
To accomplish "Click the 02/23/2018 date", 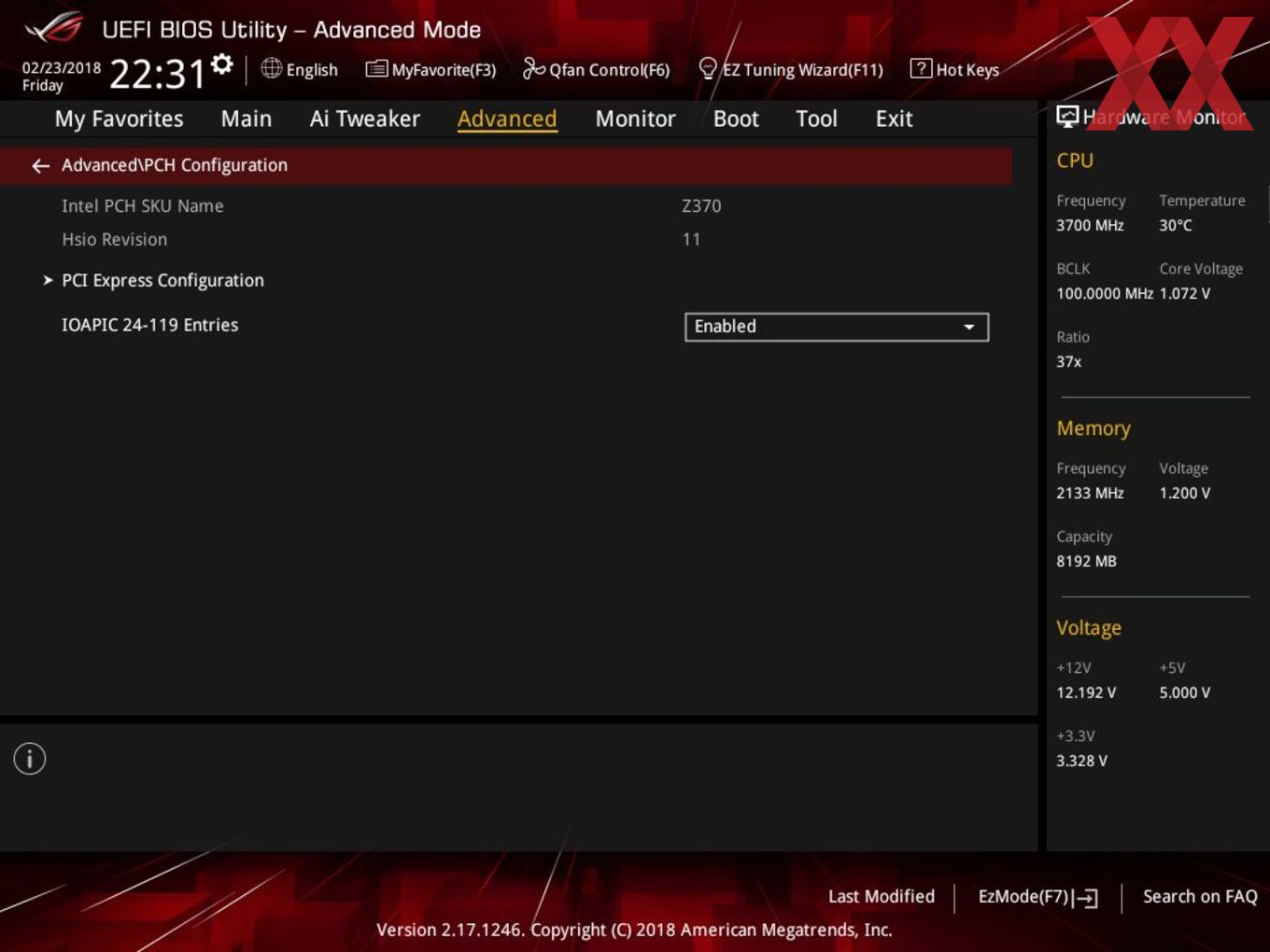I will (x=62, y=68).
